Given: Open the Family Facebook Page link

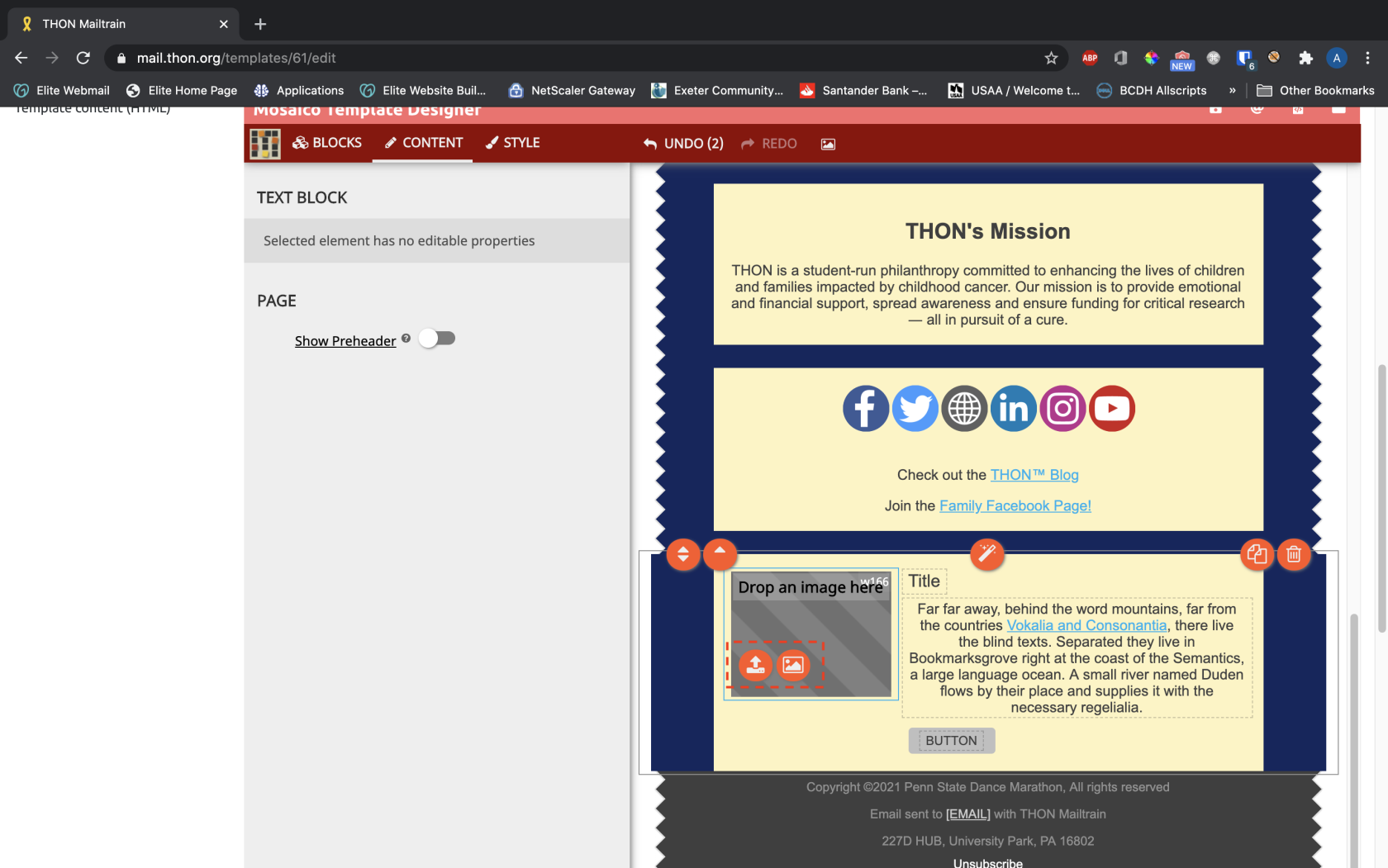Looking at the screenshot, I should (x=1015, y=506).
